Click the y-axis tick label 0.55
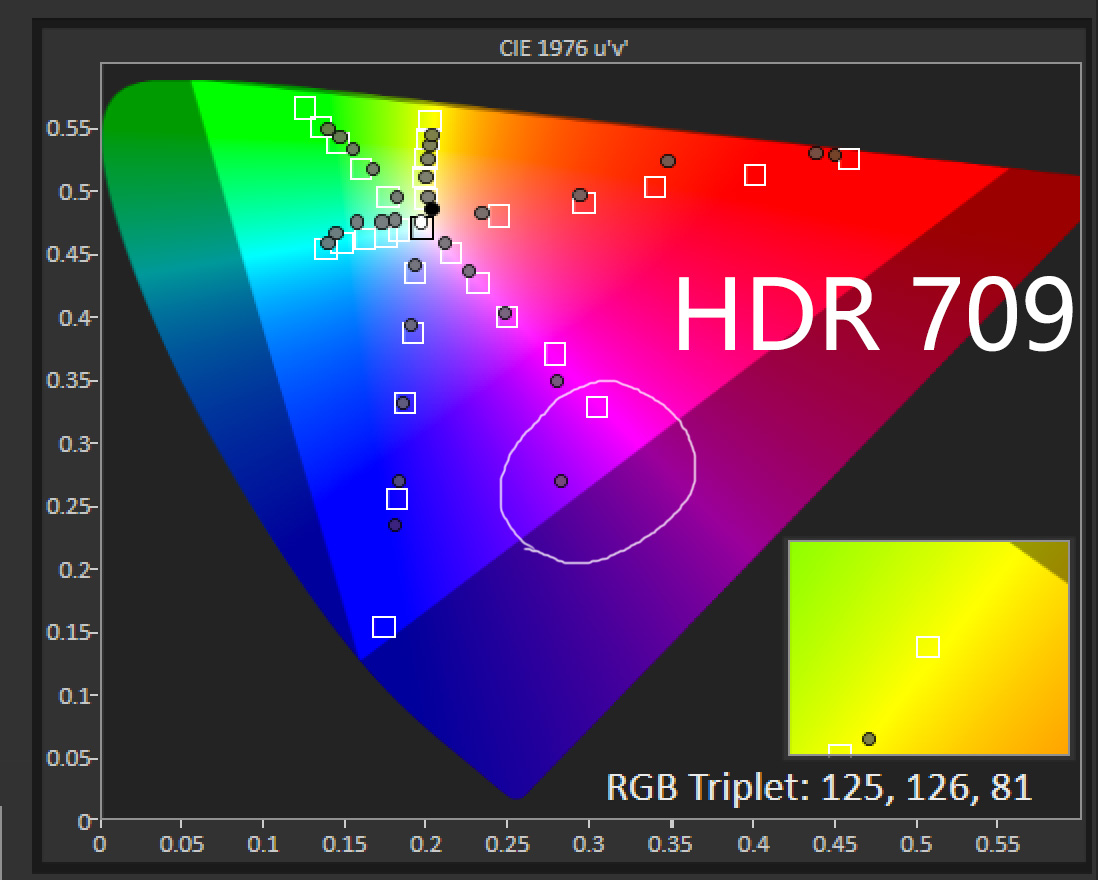The height and width of the screenshot is (880, 1098). (68, 129)
